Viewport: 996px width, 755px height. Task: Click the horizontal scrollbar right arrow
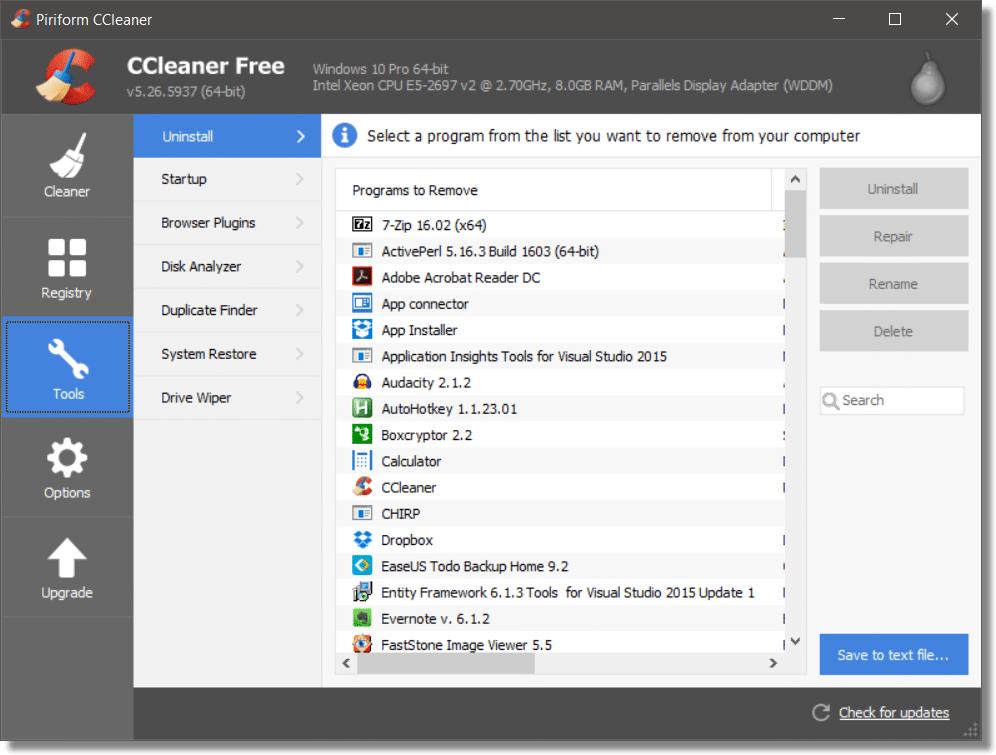point(773,663)
